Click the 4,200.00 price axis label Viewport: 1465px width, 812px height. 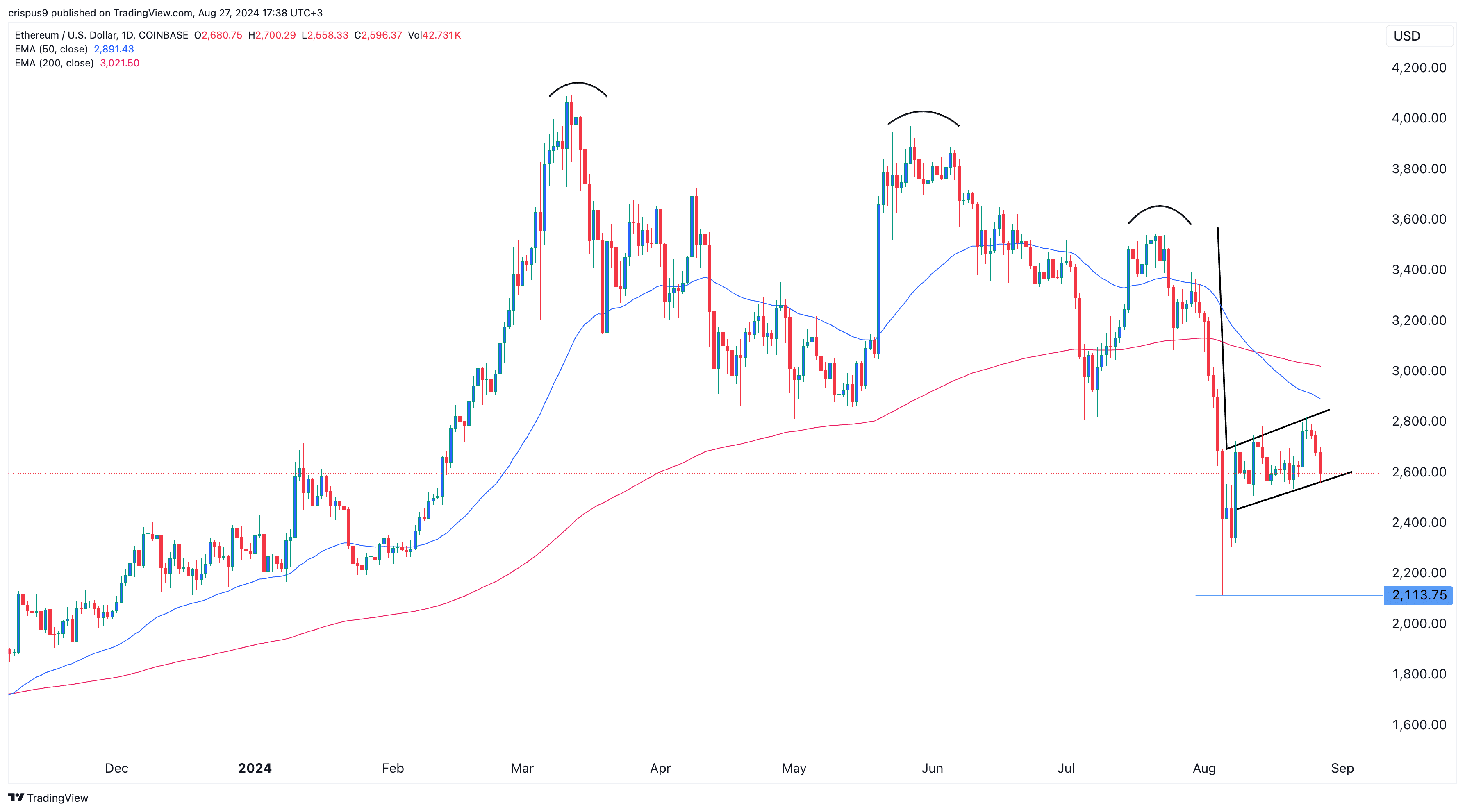tap(1419, 68)
